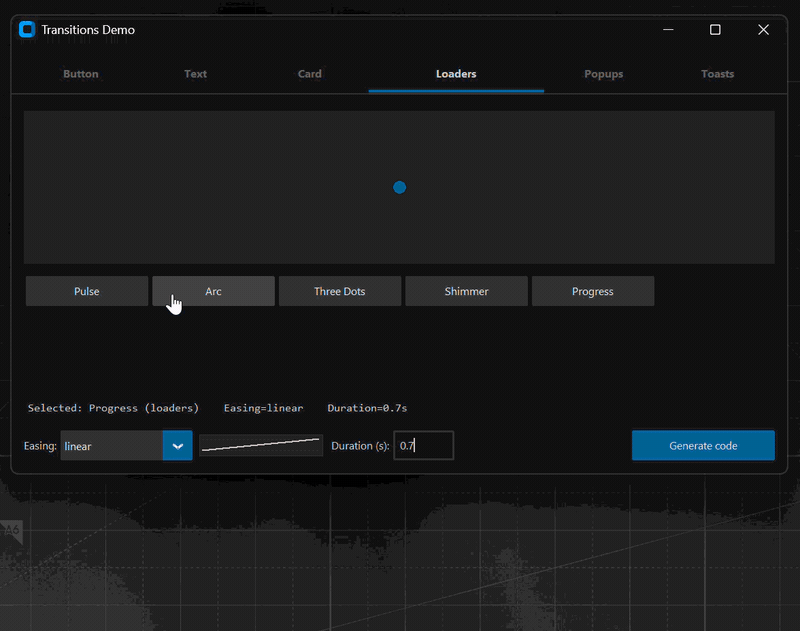Switch to the Popups tab
Viewport: 800px width, 631px height.
[x=604, y=74]
